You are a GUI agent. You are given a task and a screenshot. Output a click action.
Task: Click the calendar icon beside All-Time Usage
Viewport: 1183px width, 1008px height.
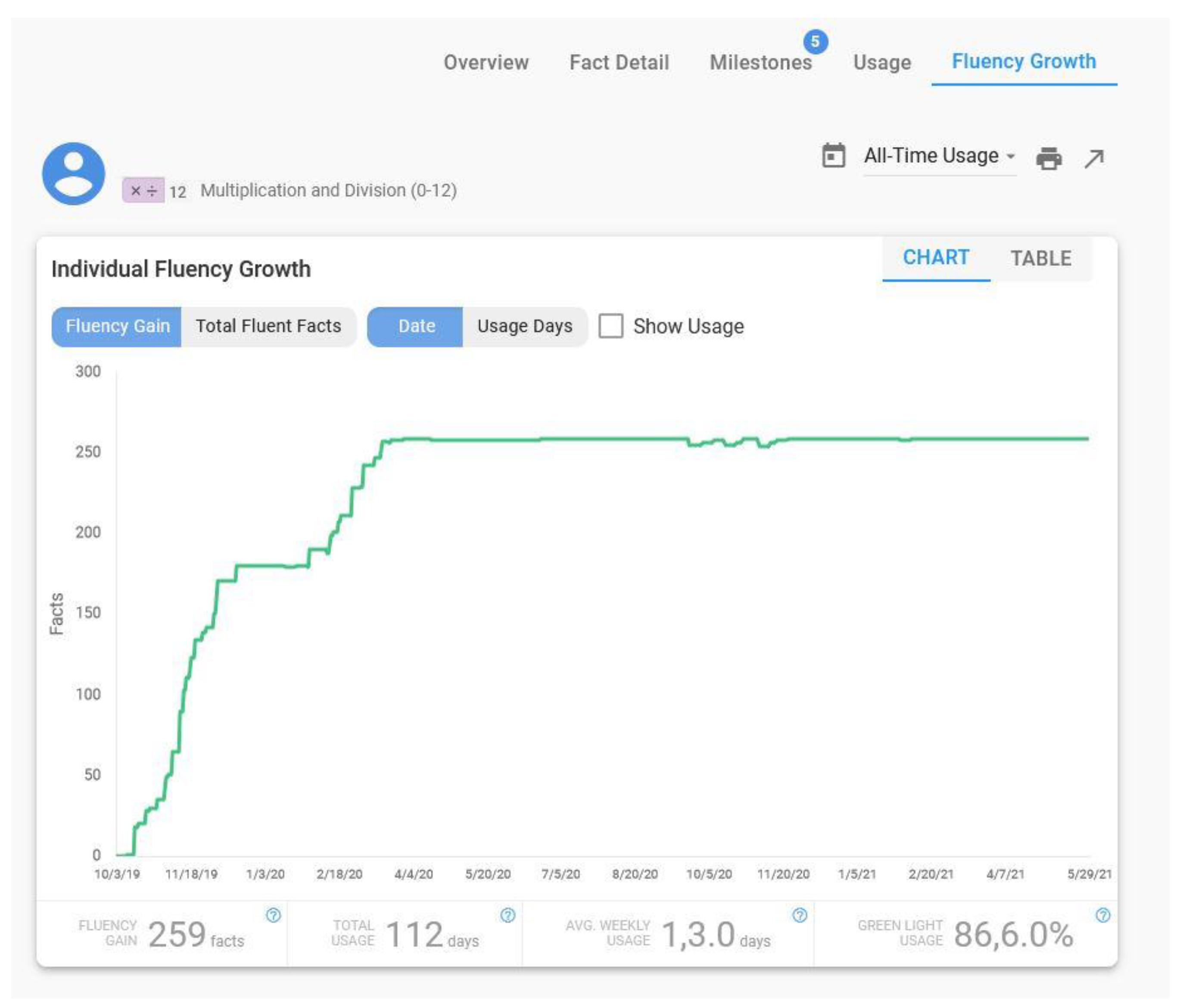pyautogui.click(x=833, y=155)
